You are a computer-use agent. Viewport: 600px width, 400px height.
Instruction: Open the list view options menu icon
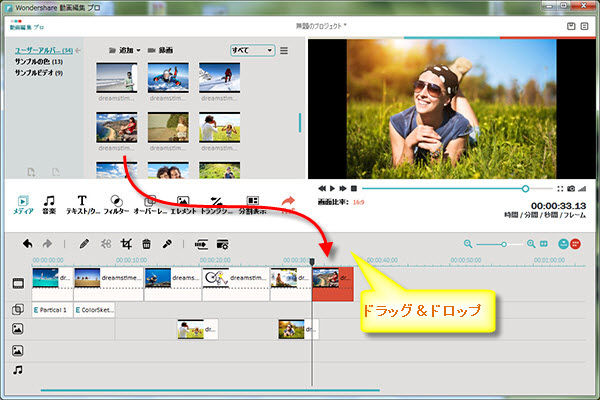click(284, 50)
